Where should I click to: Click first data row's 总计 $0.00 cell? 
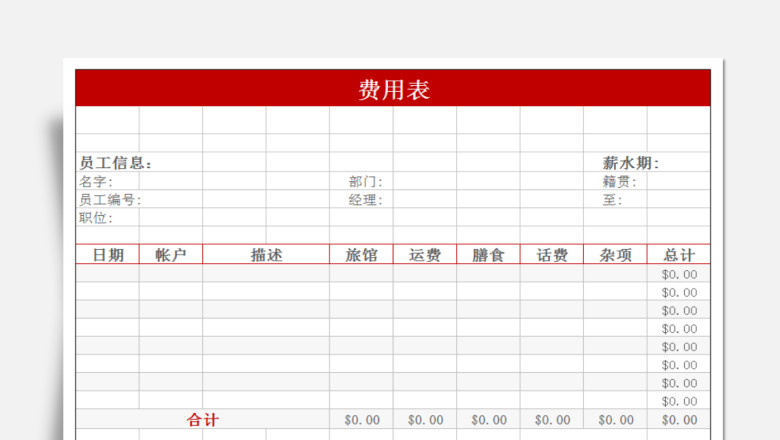[679, 274]
